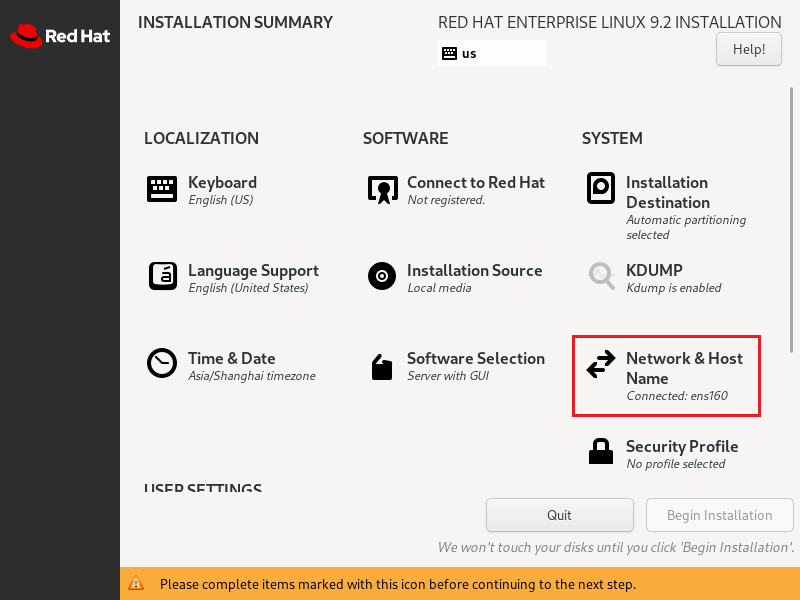Click the Language Support icon
The image size is (800, 600).
(x=163, y=276)
